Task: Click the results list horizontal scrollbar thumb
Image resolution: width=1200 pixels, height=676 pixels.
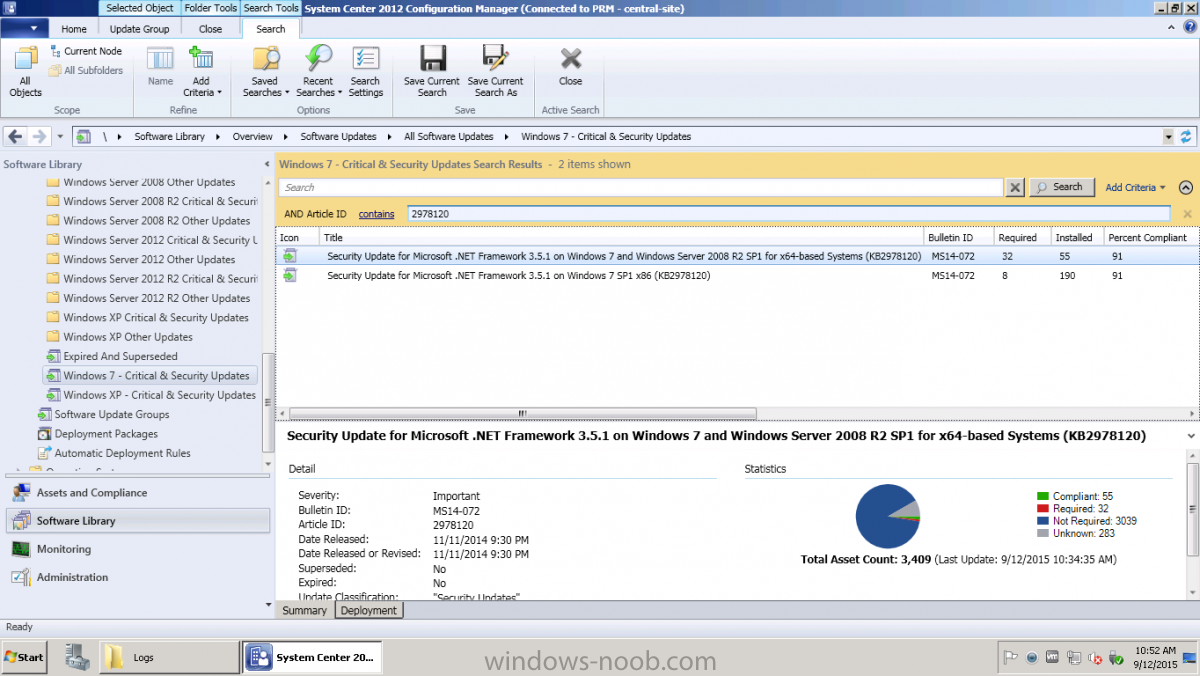Action: 521,413
